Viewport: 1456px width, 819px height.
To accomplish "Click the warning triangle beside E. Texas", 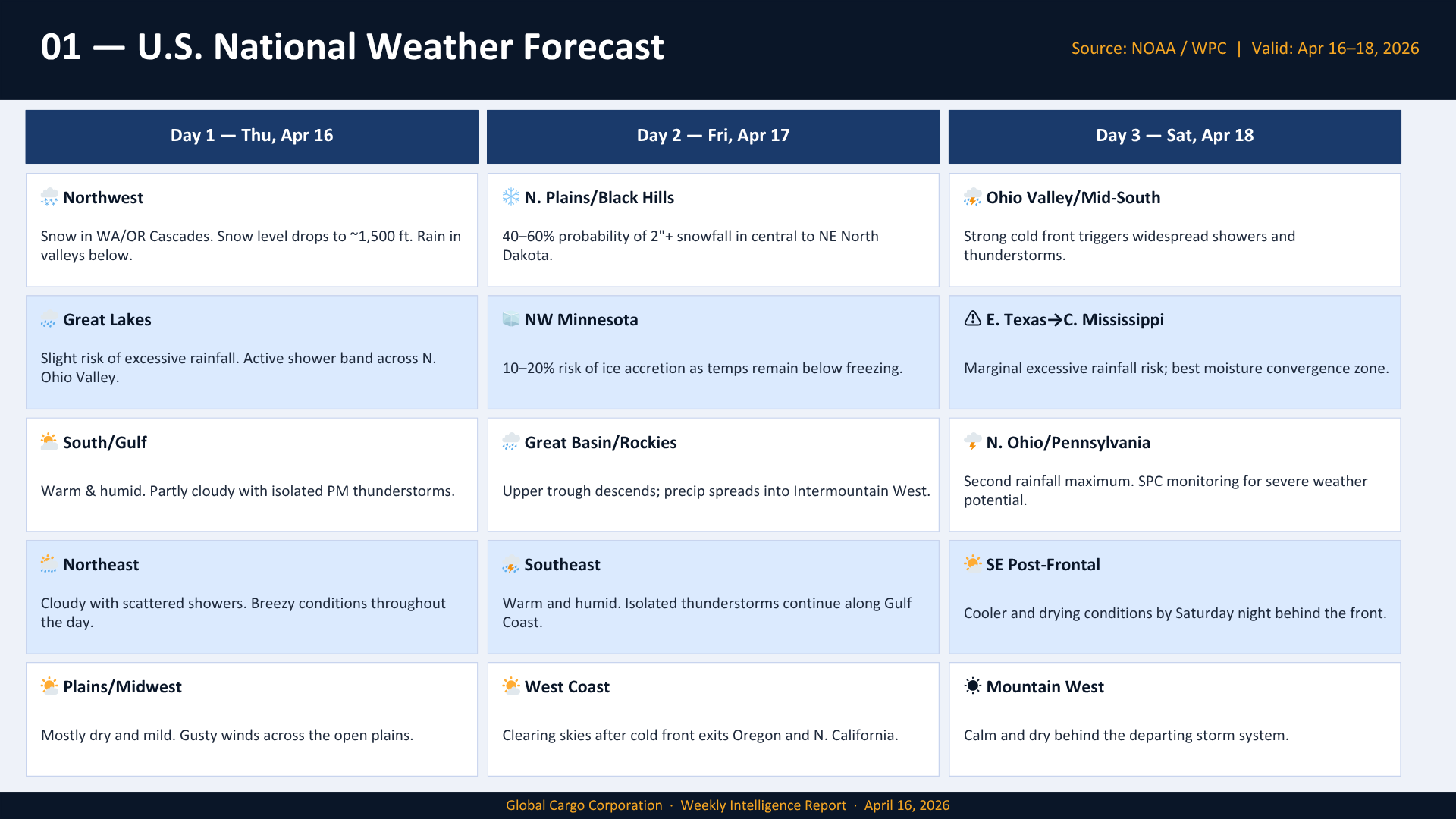I will point(972,319).
